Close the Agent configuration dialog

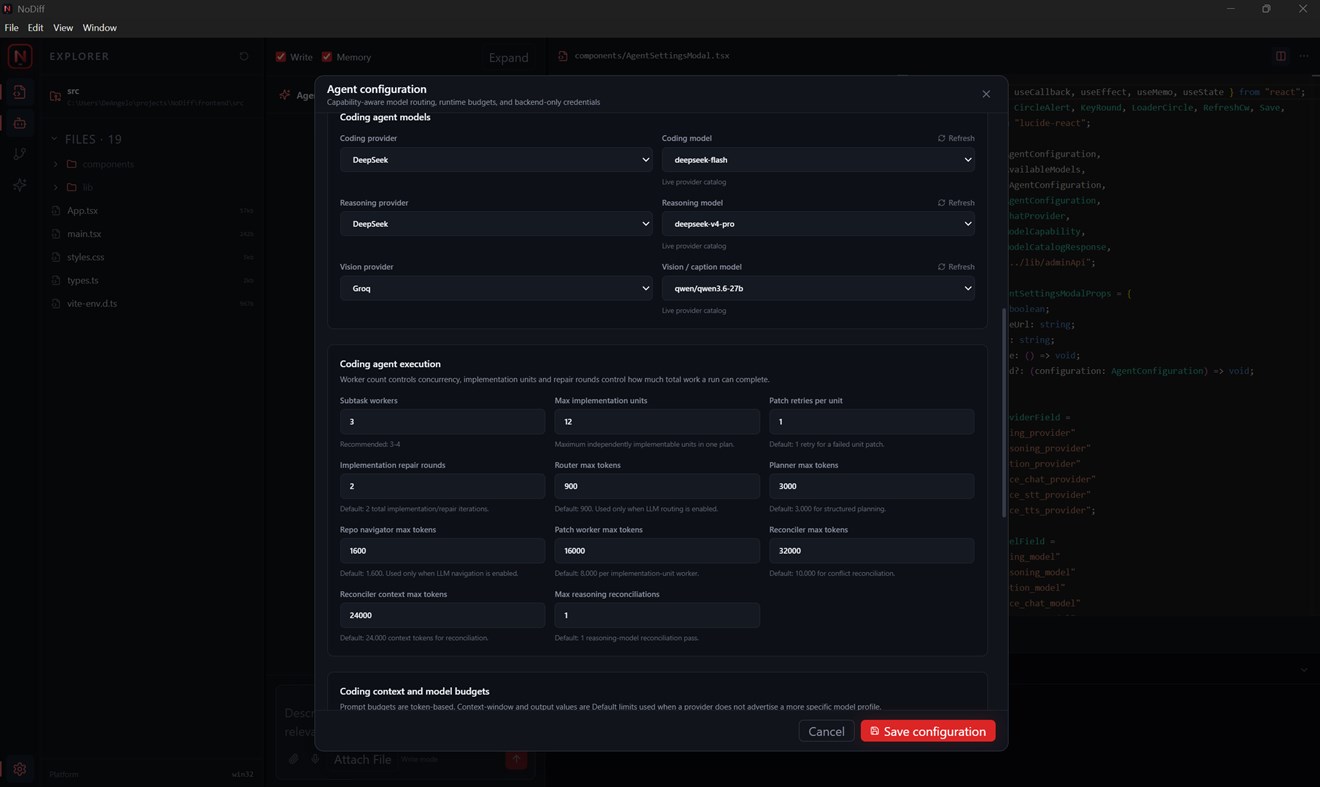(986, 94)
